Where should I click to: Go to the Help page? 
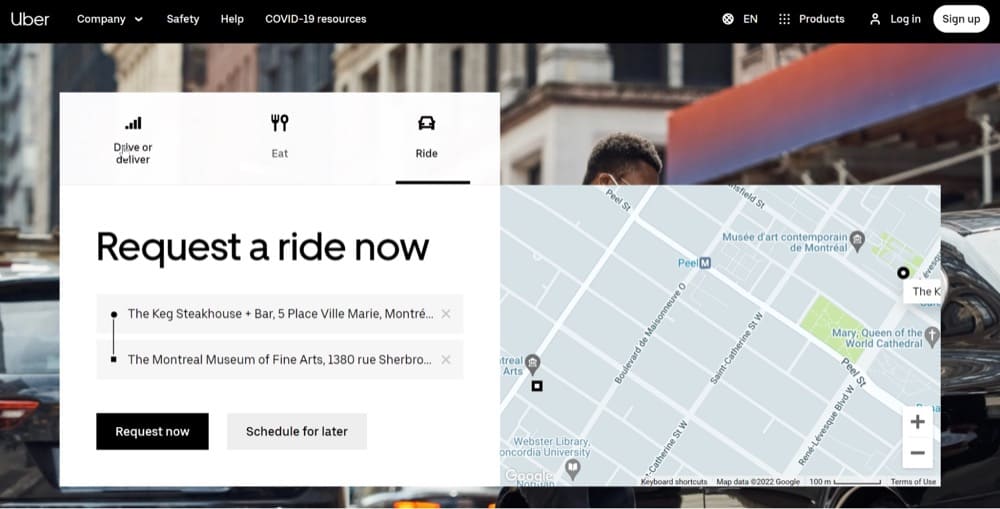232,19
